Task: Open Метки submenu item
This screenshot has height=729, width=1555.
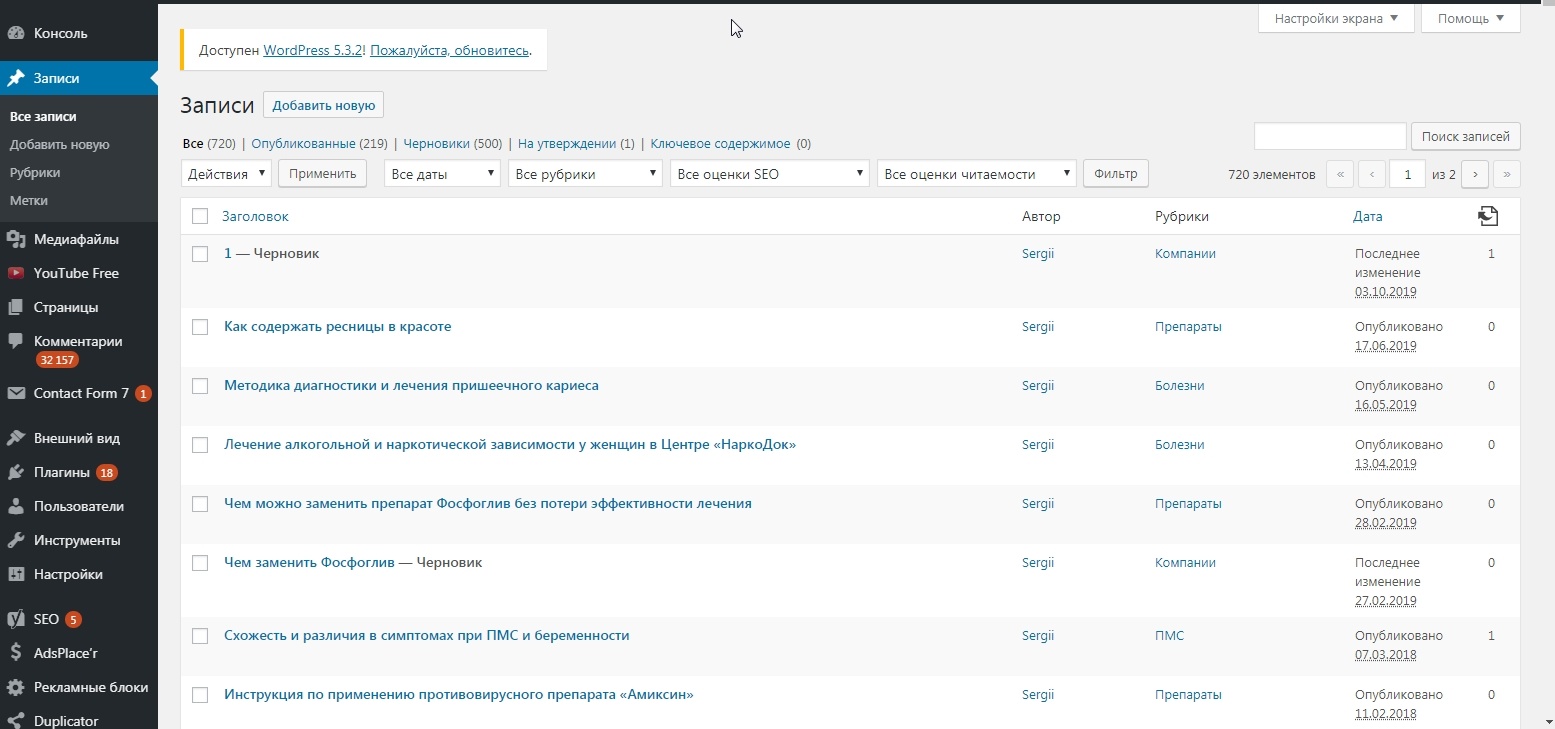Action: [x=29, y=201]
